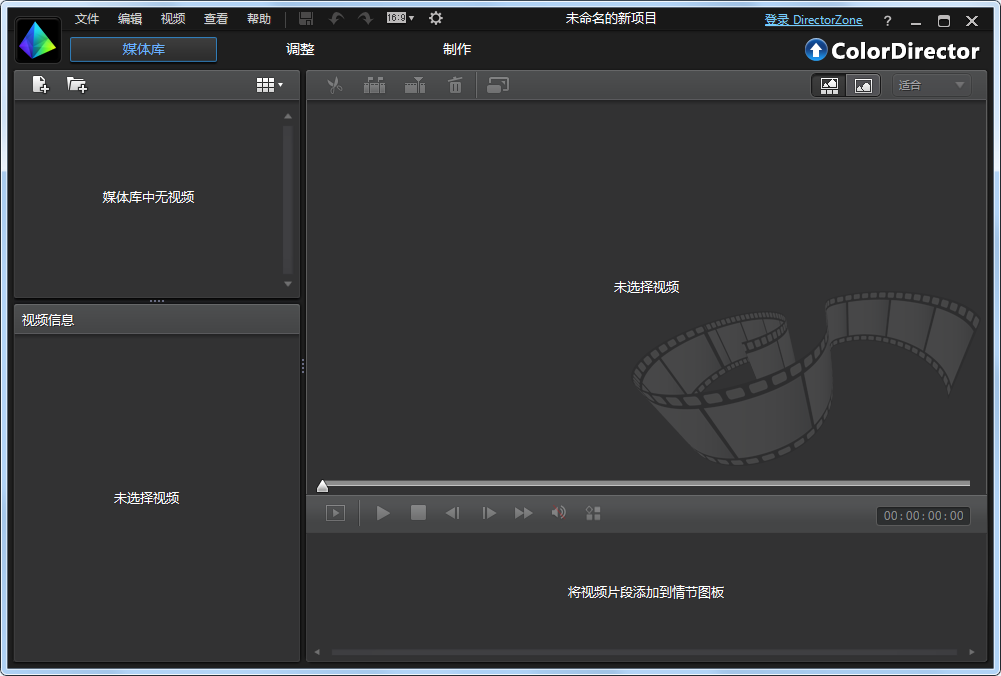1001x676 pixels.
Task: Select the split video (scissors) tool
Action: click(334, 85)
